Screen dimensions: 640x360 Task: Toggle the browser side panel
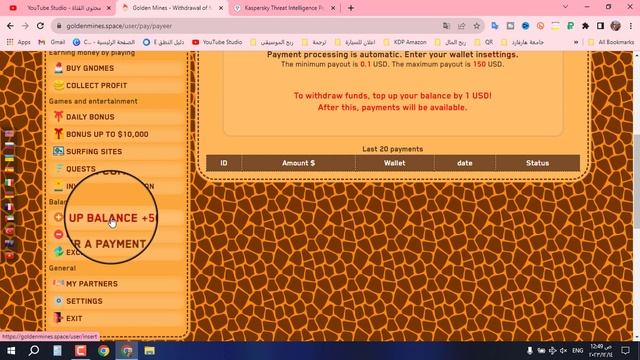point(600,26)
